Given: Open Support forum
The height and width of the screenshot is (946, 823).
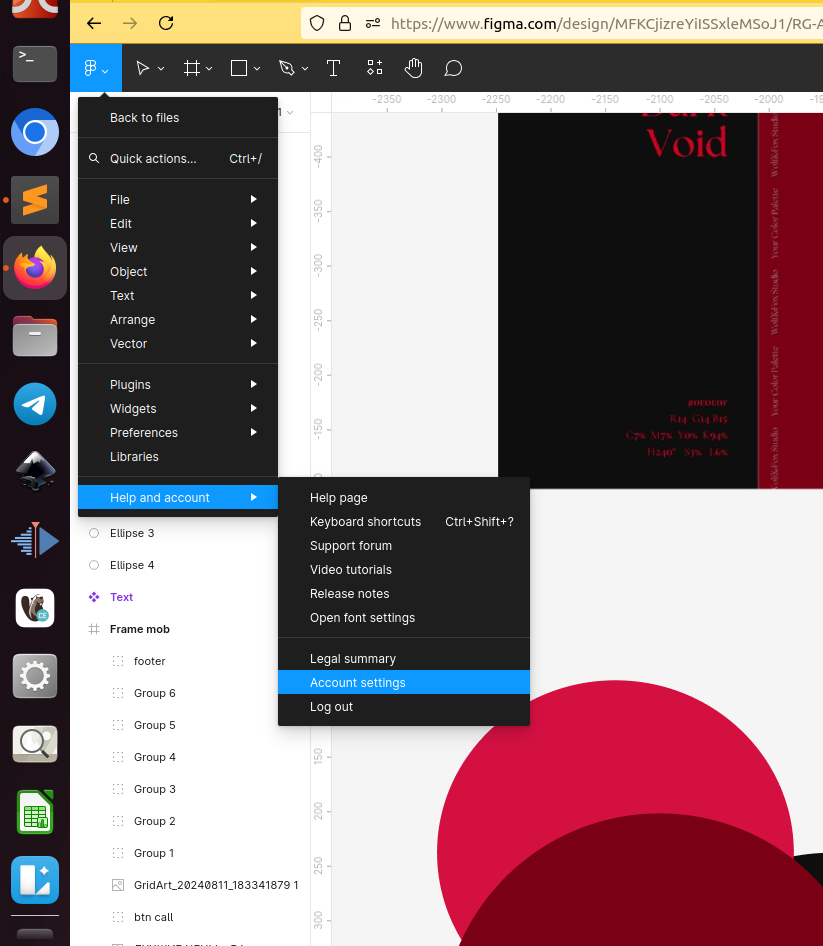Looking at the screenshot, I should (x=404, y=546).
